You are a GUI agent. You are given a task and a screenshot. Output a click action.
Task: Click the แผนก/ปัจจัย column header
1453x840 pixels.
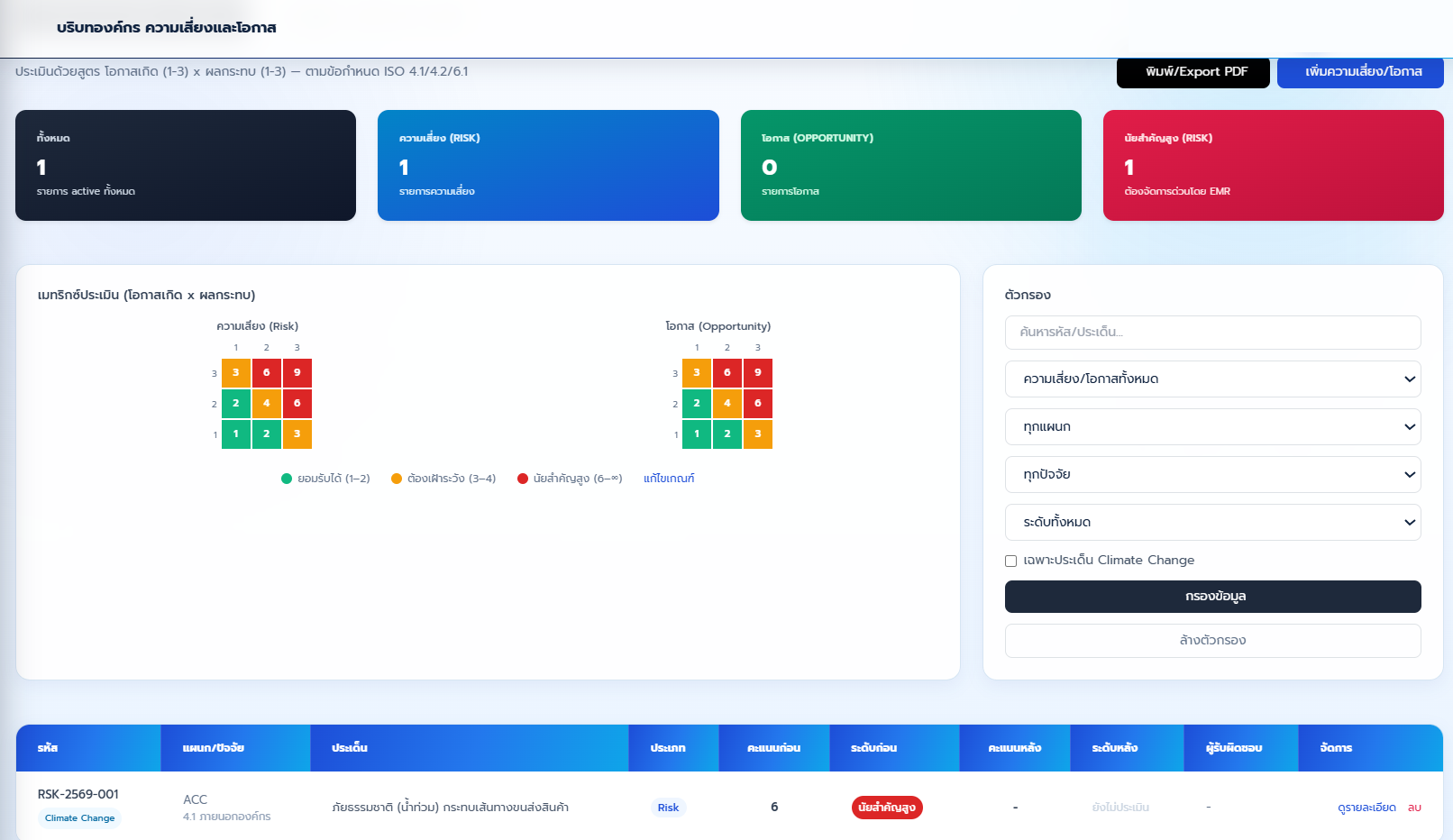click(236, 748)
